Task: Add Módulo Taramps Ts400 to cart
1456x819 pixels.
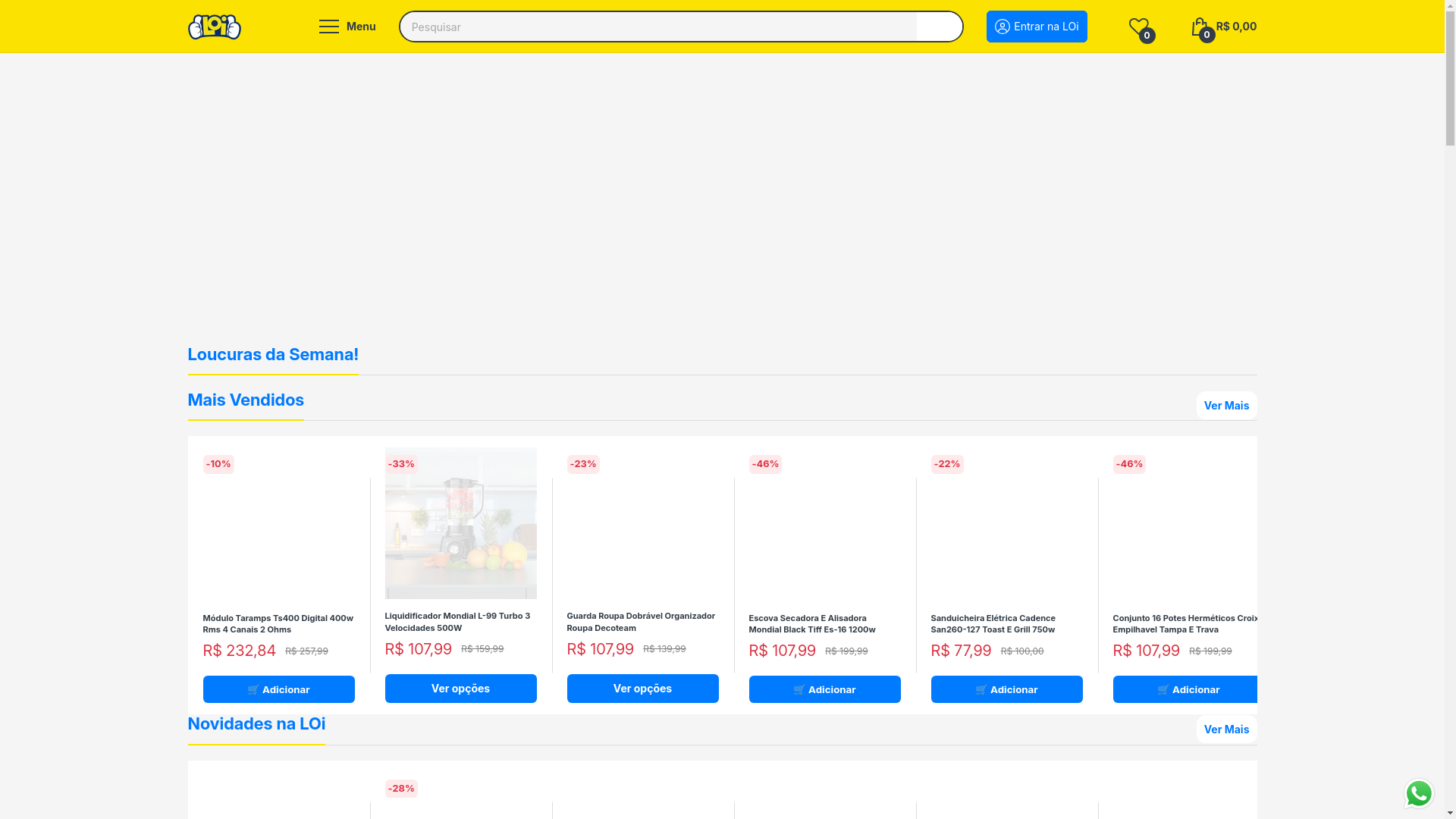Action: coord(278,689)
